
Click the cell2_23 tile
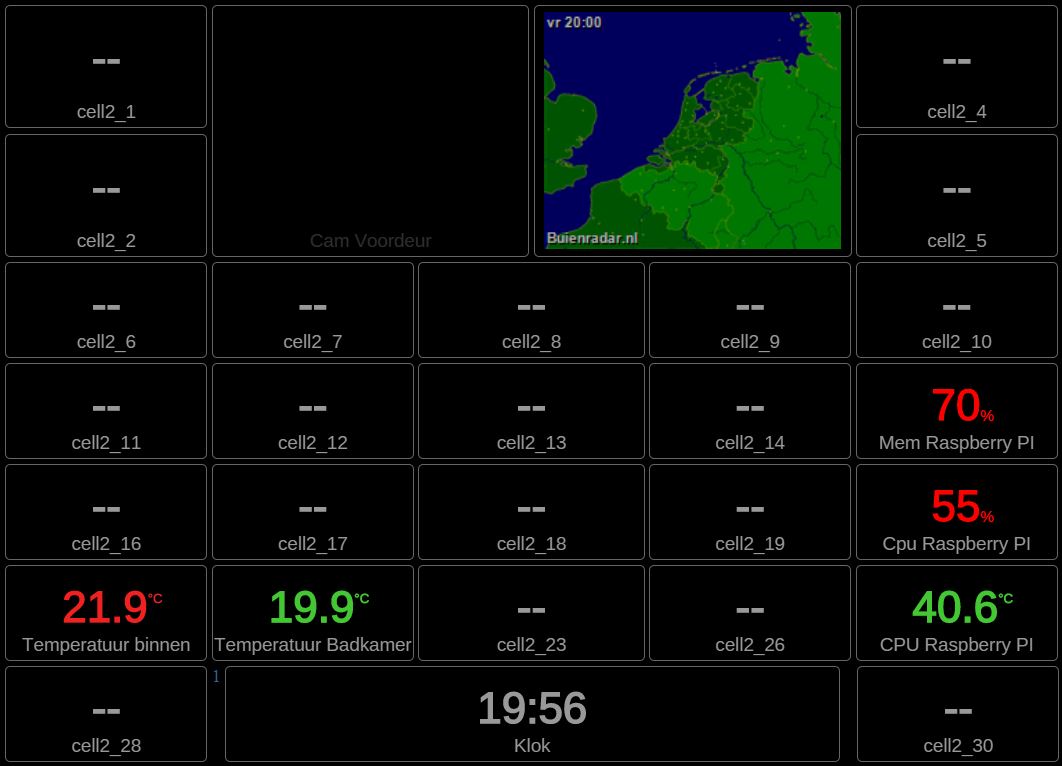click(531, 613)
